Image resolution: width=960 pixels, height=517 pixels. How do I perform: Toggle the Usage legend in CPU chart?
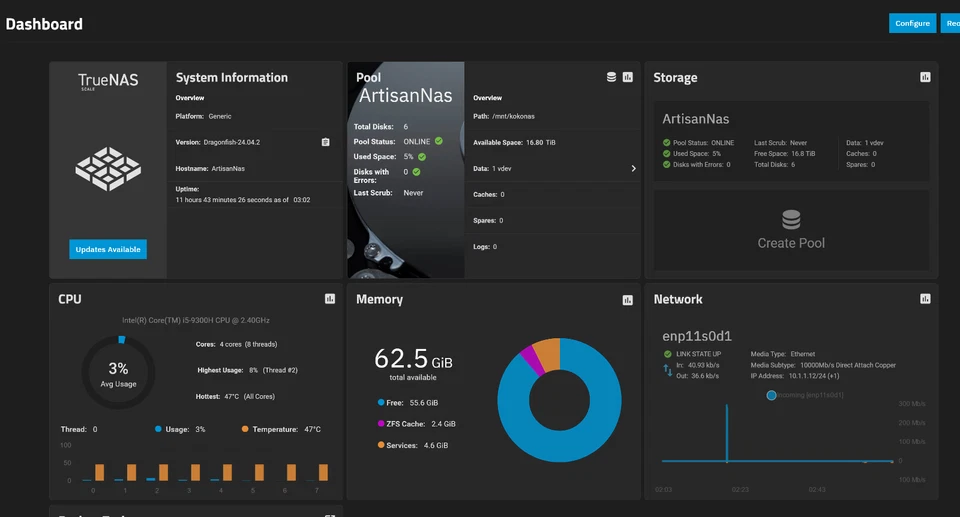159,429
